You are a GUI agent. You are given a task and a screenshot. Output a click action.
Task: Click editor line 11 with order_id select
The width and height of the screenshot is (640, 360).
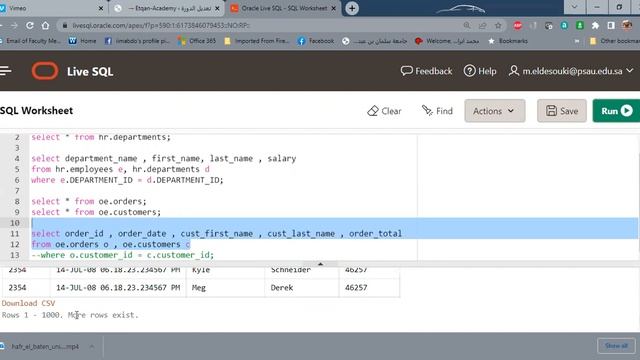pos(216,233)
